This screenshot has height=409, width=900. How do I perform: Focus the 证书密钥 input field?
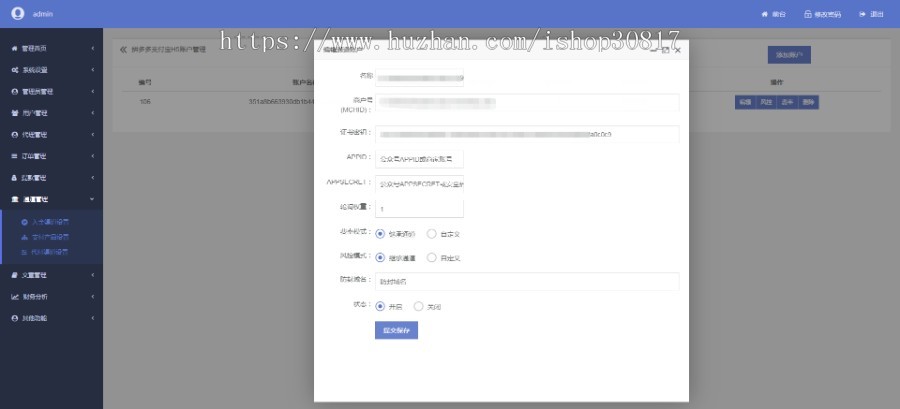(527, 134)
